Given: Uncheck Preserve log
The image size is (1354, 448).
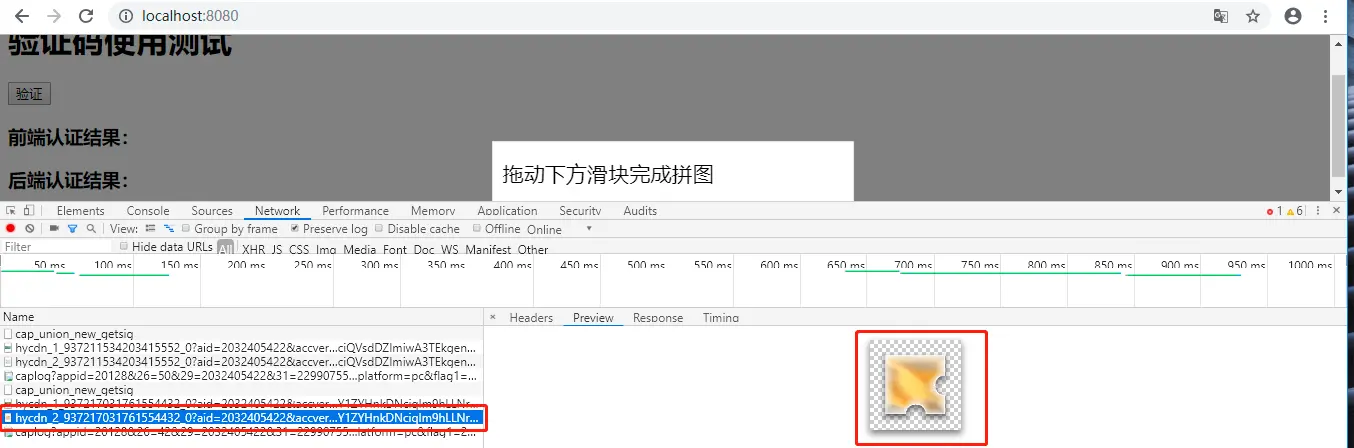Looking at the screenshot, I should (295, 229).
